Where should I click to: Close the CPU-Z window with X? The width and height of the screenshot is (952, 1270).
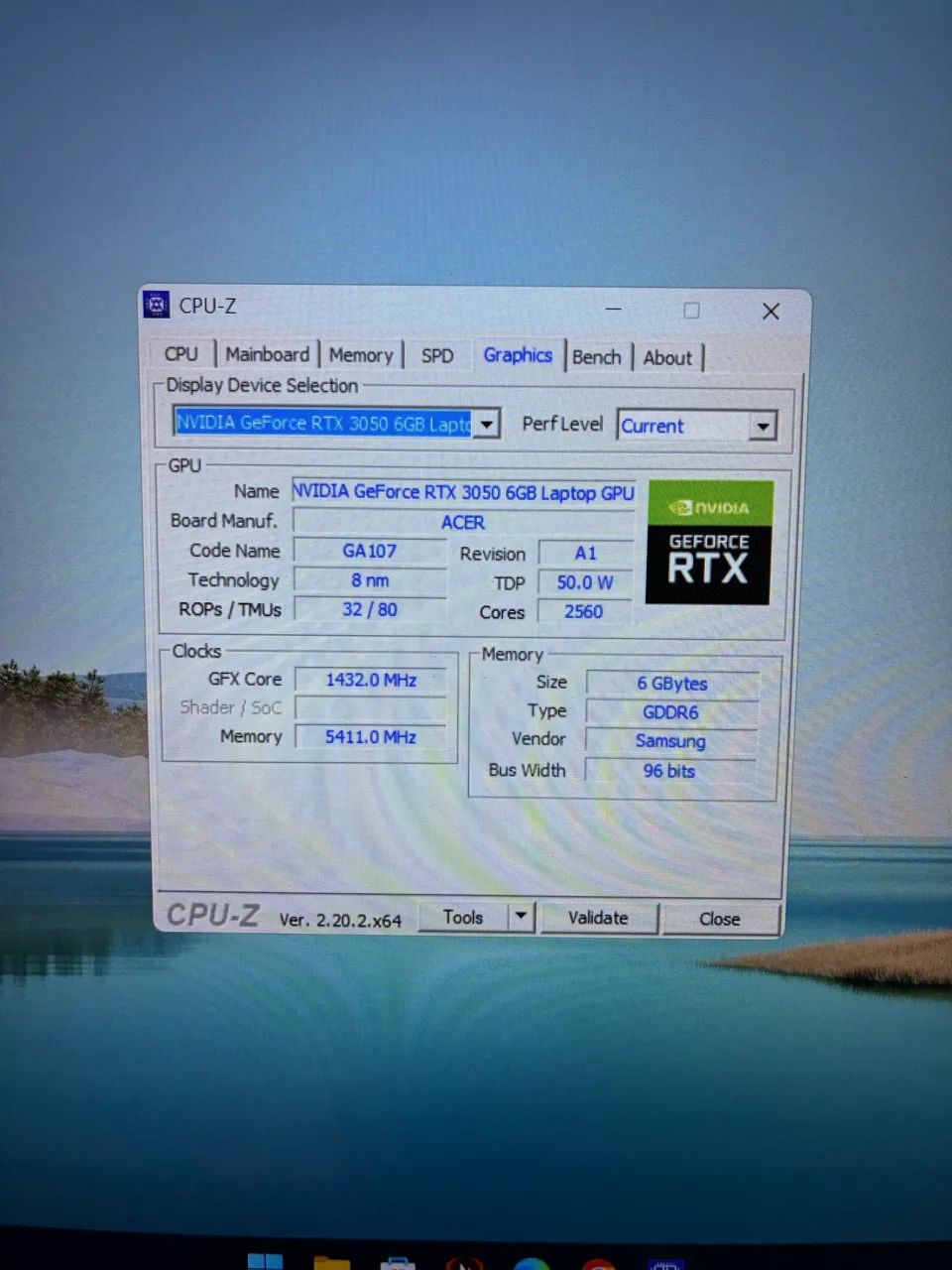[x=771, y=312]
